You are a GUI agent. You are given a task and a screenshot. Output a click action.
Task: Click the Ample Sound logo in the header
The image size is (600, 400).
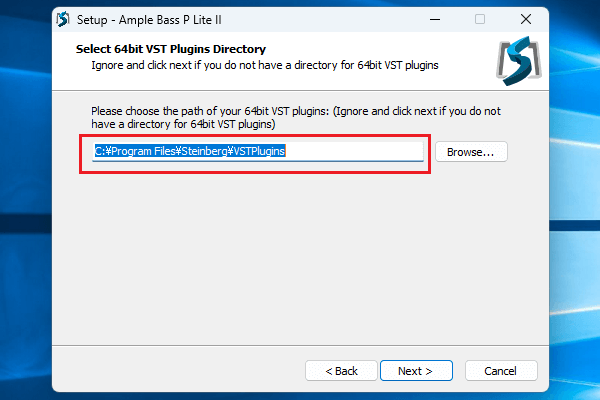coord(518,63)
